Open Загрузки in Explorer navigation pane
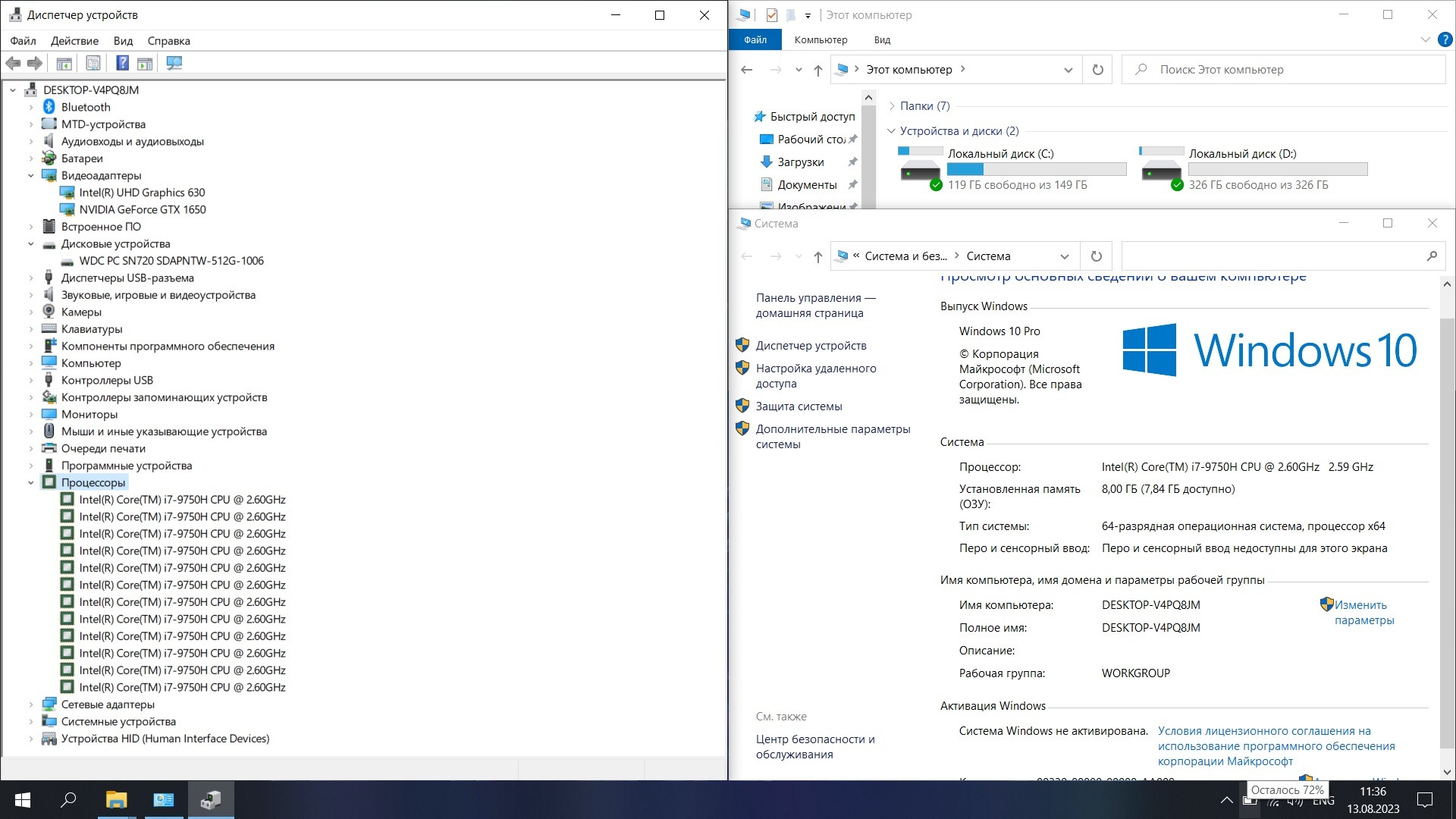This screenshot has width=1456, height=819. (x=800, y=162)
